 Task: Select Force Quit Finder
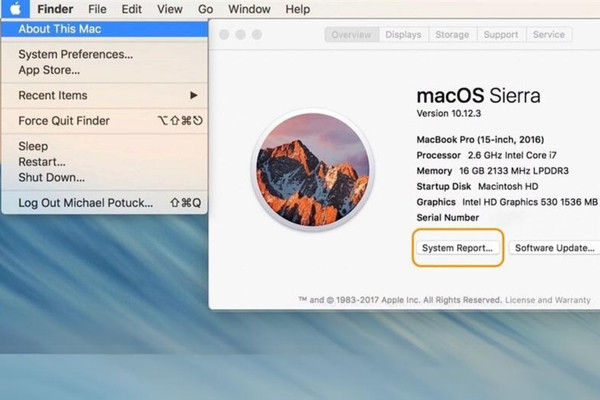click(104, 121)
